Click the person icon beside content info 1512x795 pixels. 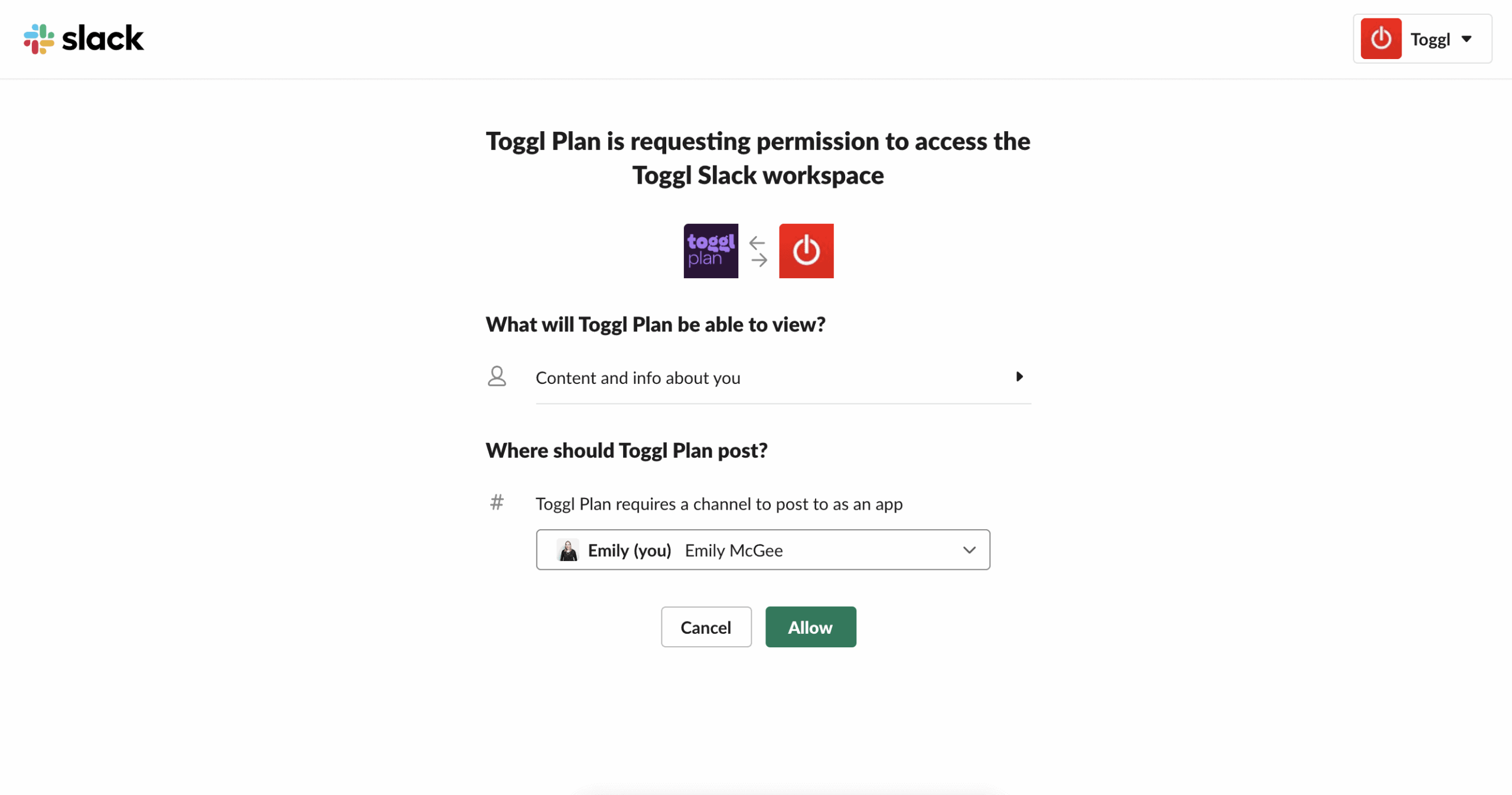[497, 376]
